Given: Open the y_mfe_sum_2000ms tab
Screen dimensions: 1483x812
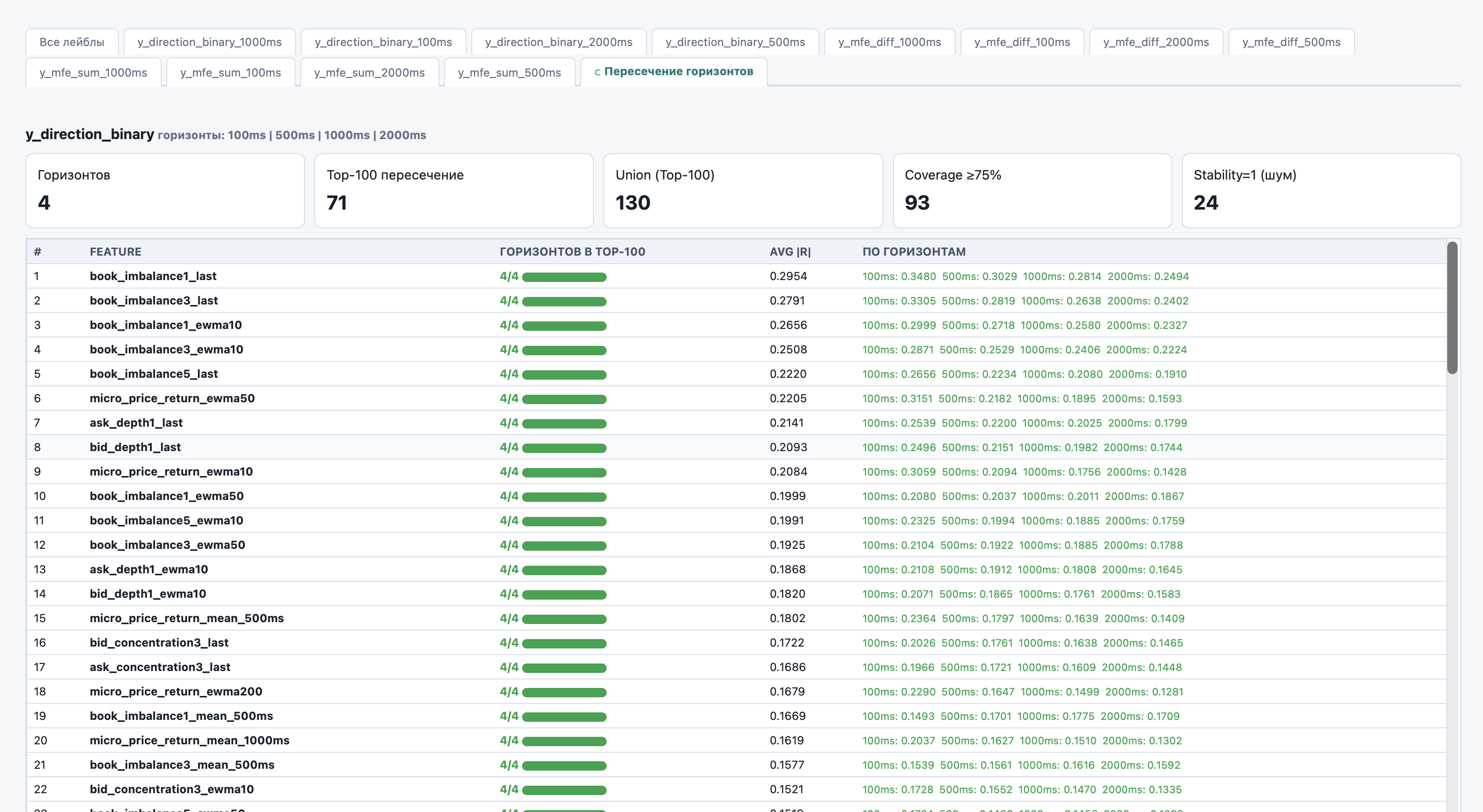Looking at the screenshot, I should pyautogui.click(x=370, y=72).
